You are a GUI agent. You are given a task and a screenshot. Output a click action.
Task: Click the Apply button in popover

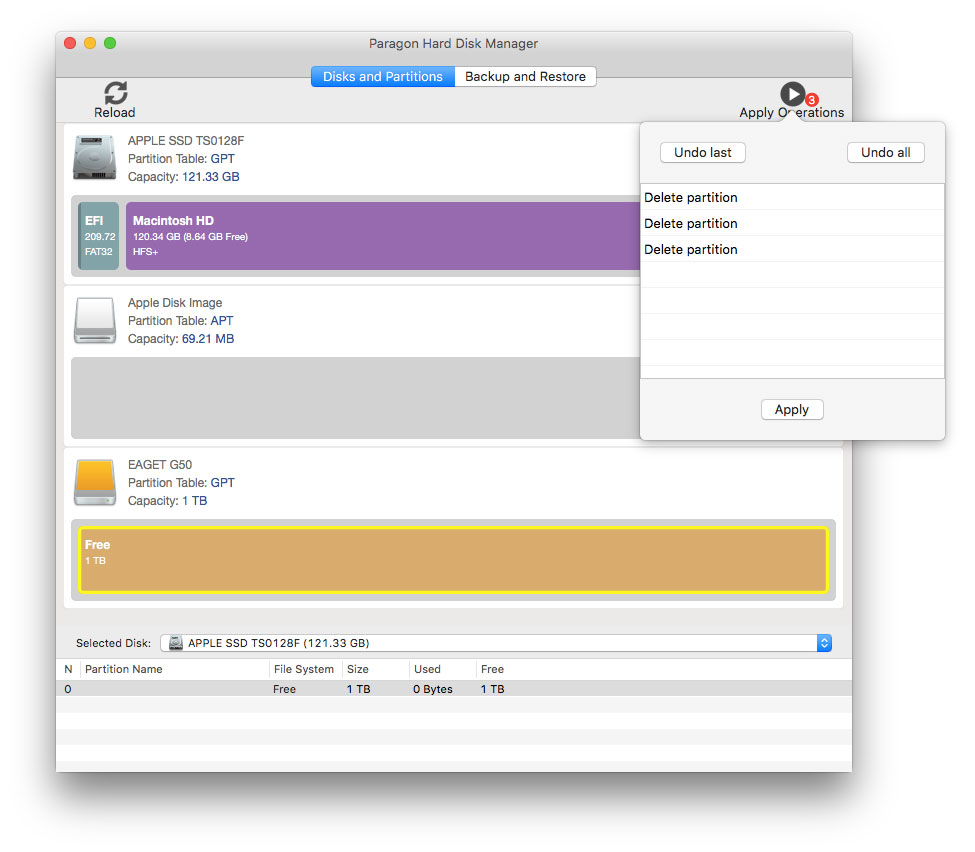[792, 410]
